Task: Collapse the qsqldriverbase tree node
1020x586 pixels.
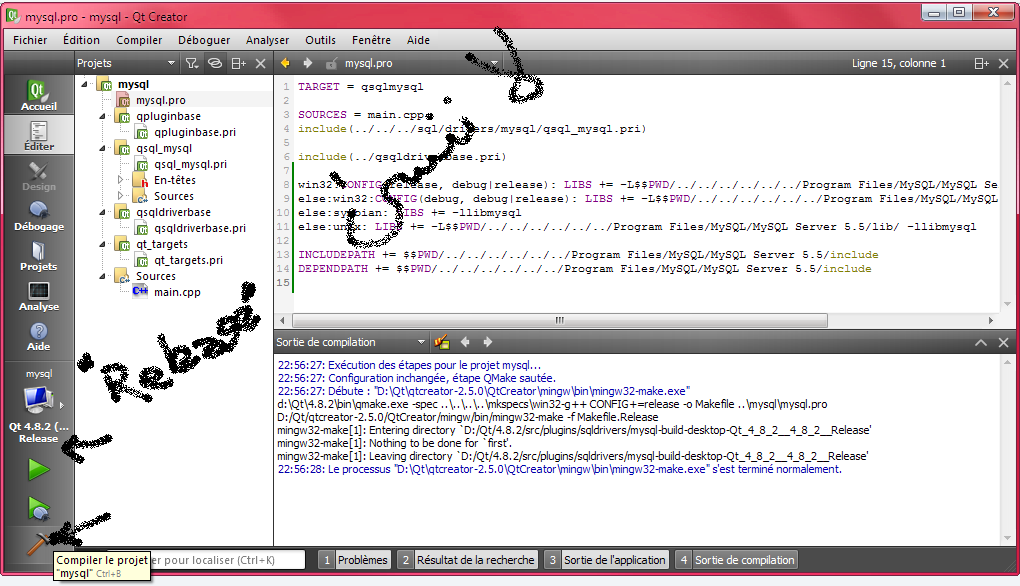Action: [103, 212]
